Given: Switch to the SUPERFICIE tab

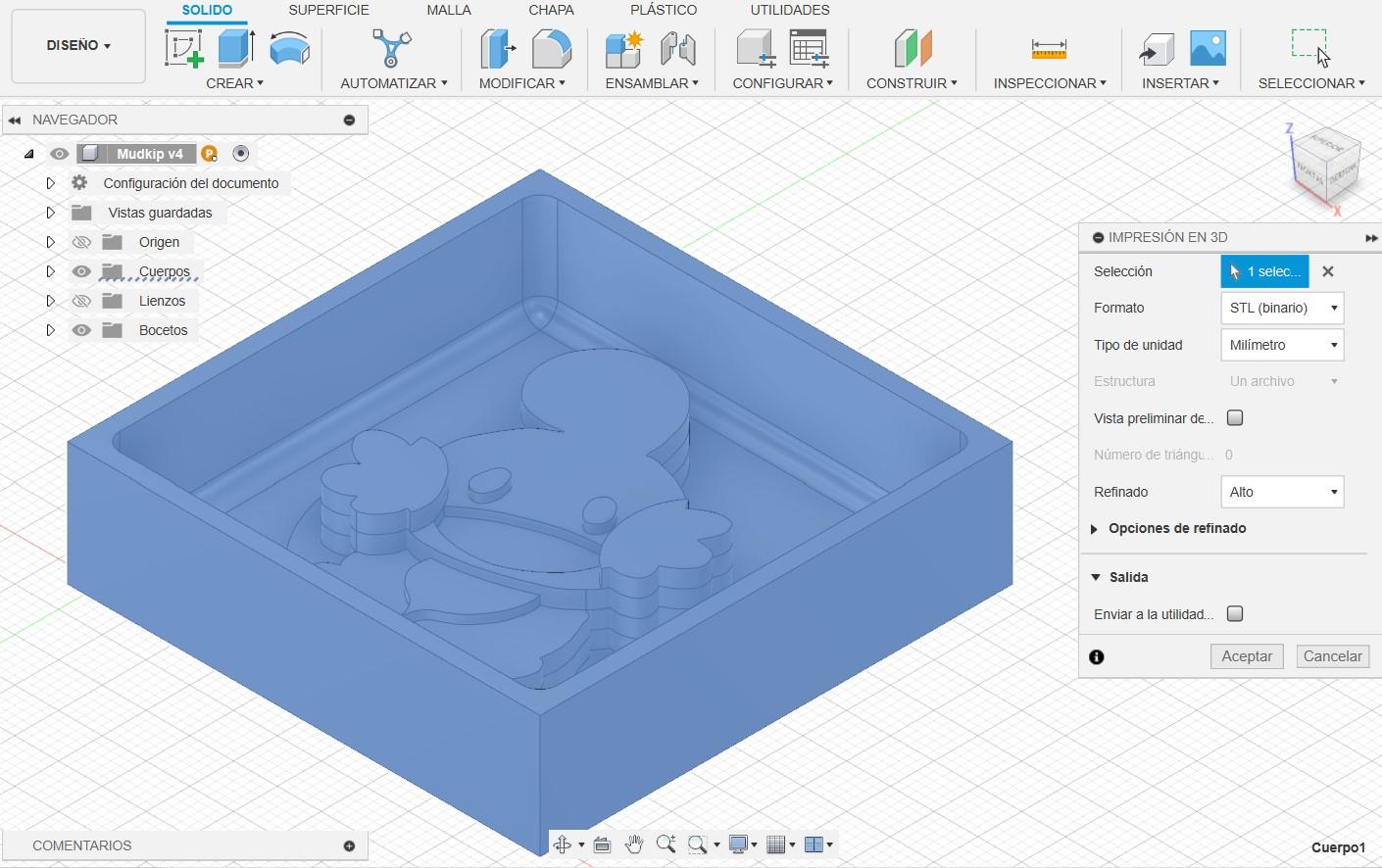Looking at the screenshot, I should coord(329,10).
